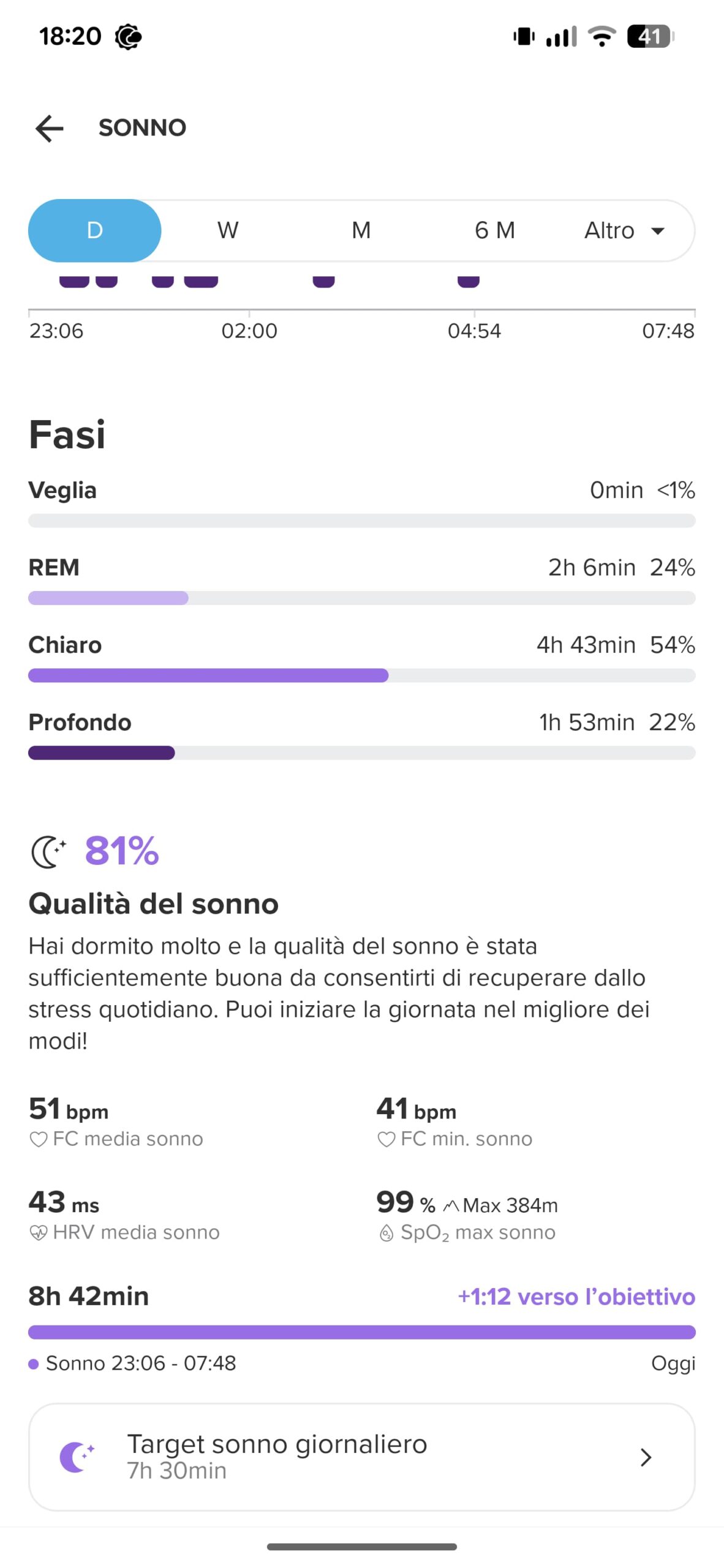Tap the altitude peak icon near Max 384m
The width and height of the screenshot is (724, 1568).
[x=451, y=1206]
